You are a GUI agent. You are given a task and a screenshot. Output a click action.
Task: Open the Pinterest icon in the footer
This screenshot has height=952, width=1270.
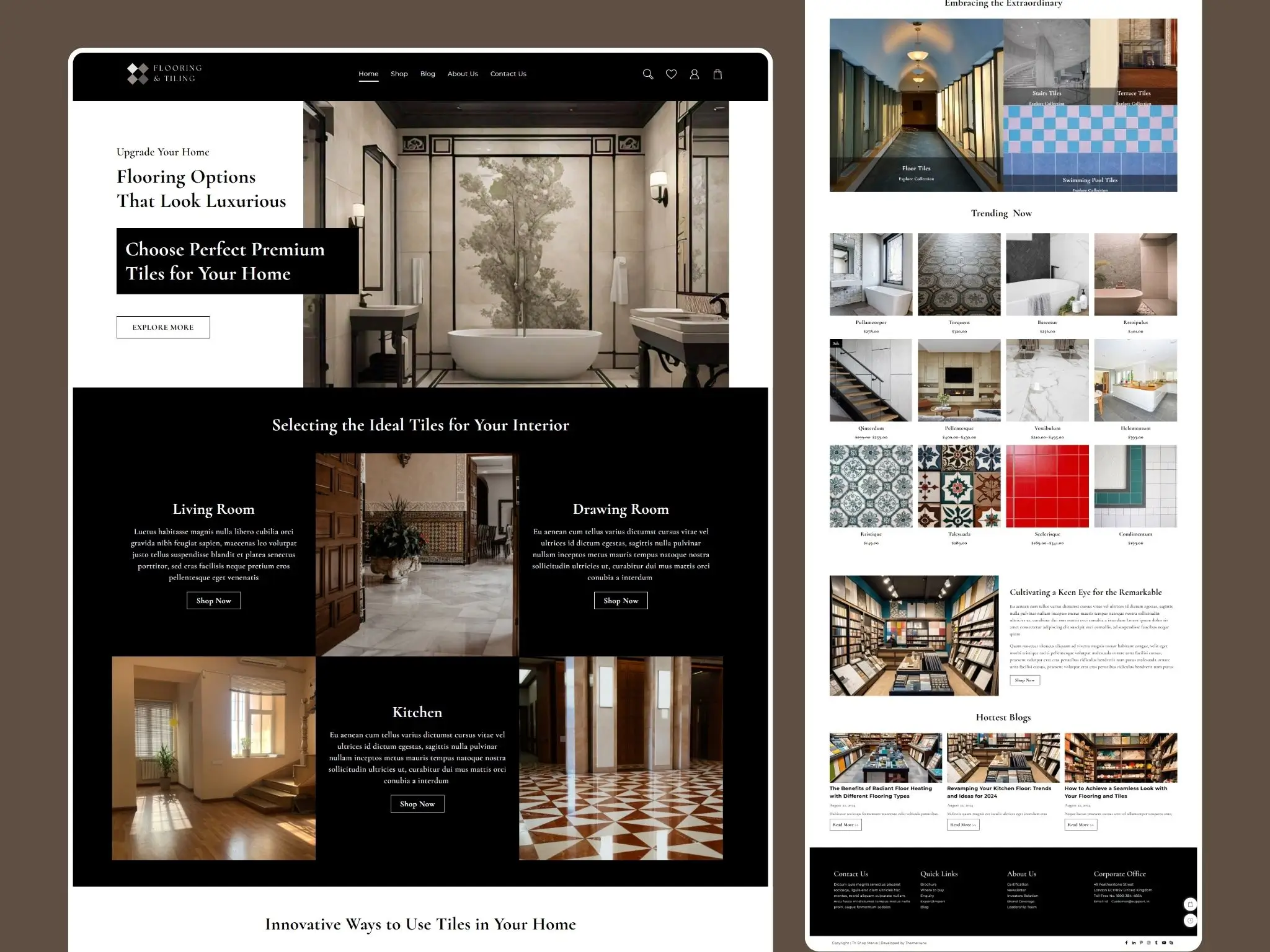tap(1142, 943)
